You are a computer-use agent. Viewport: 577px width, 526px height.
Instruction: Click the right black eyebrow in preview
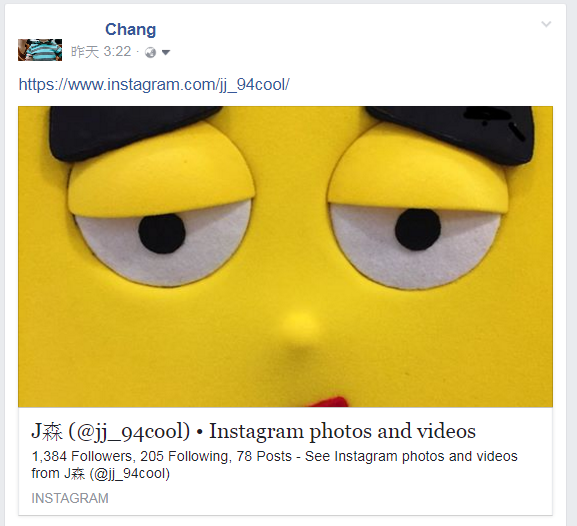point(452,134)
